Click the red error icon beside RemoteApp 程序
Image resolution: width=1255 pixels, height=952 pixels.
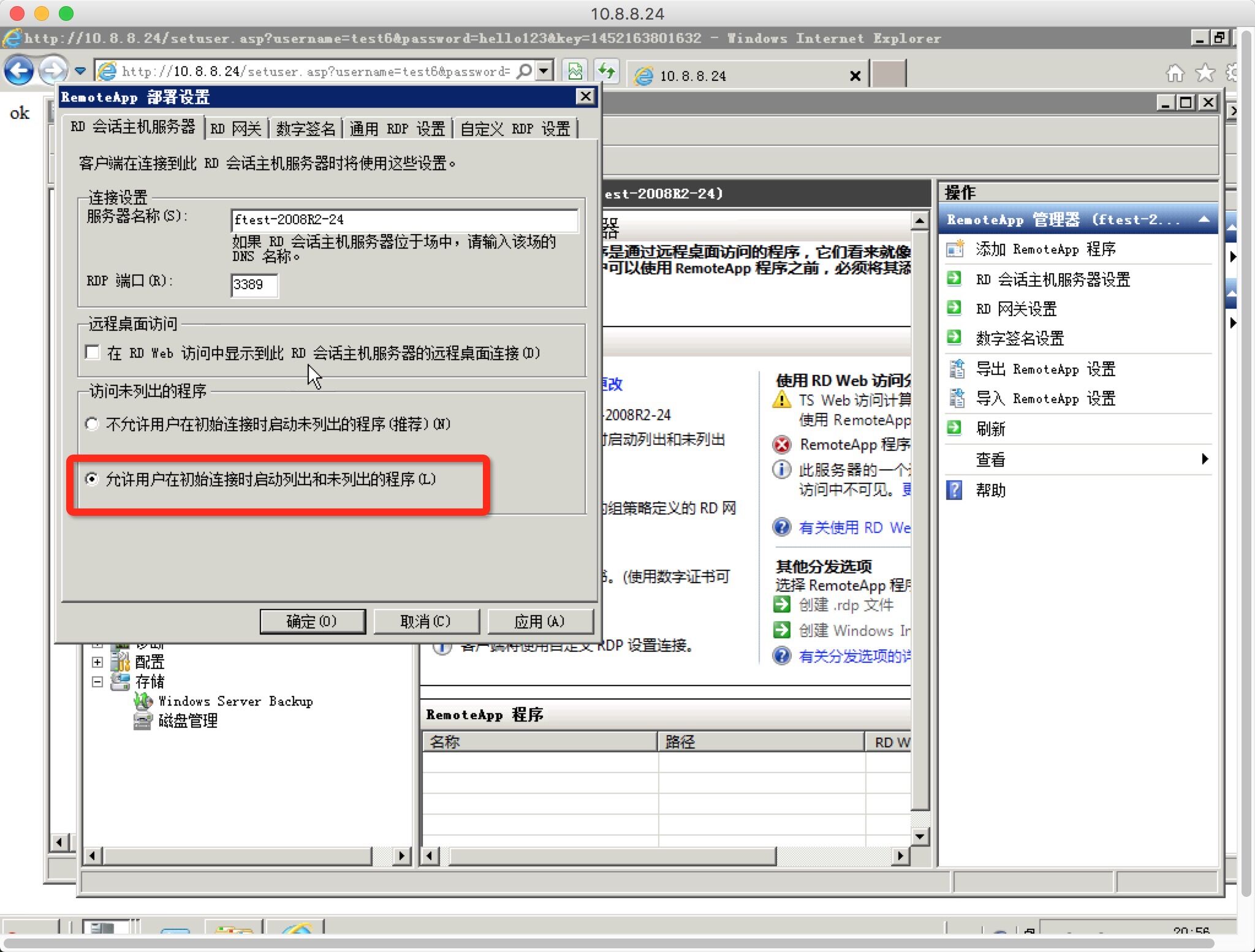point(782,444)
